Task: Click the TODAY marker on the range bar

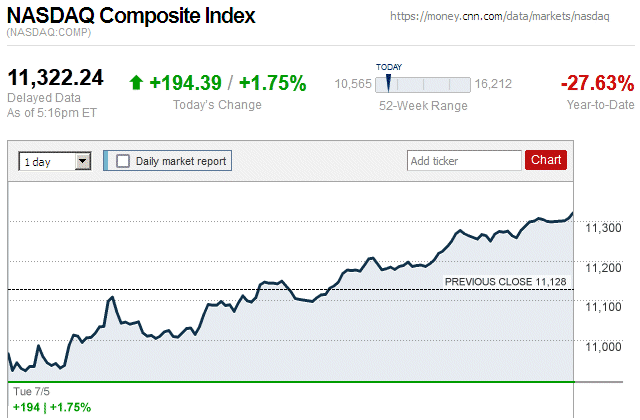Action: pyautogui.click(x=388, y=81)
